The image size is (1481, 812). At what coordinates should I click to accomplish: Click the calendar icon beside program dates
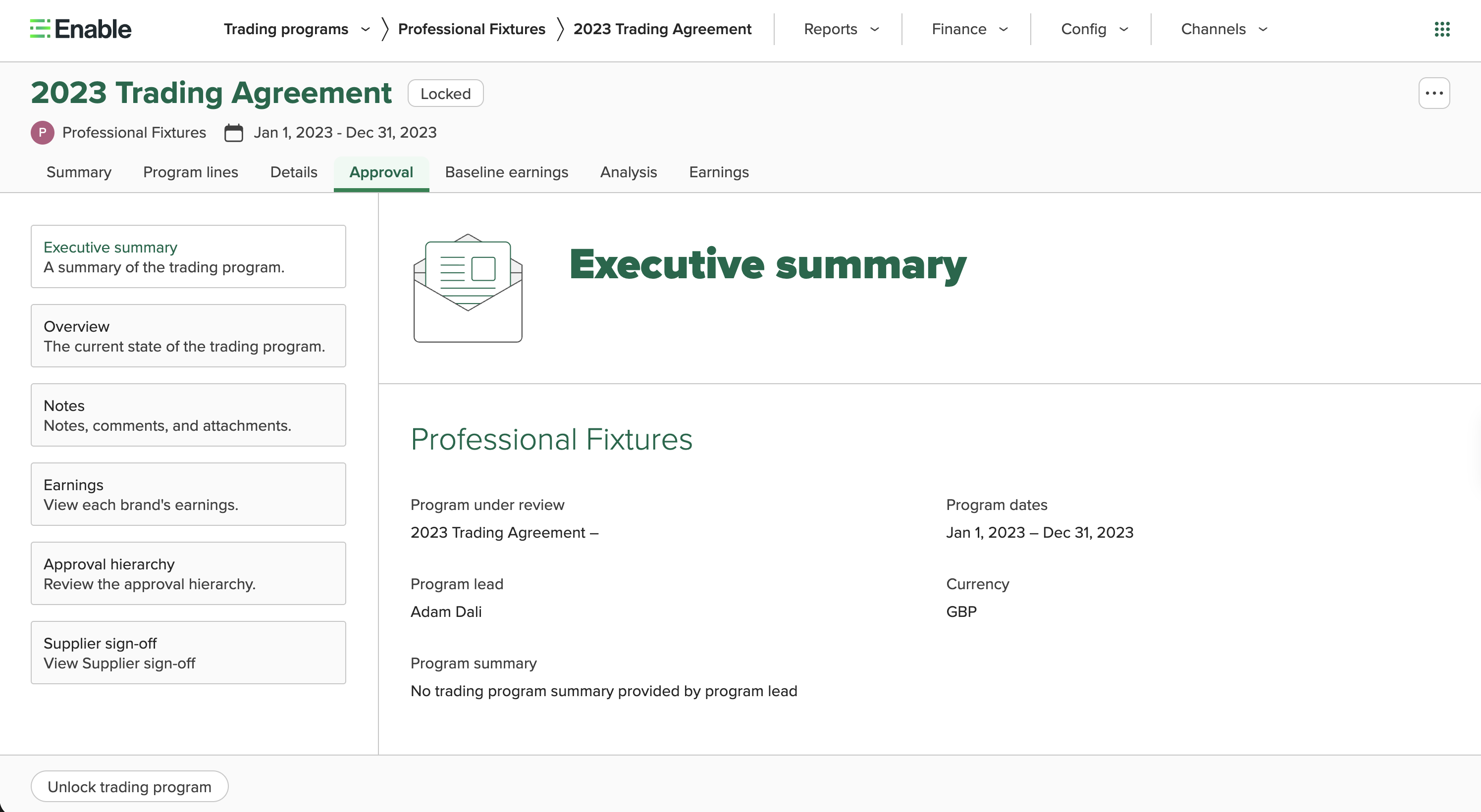[x=233, y=133]
